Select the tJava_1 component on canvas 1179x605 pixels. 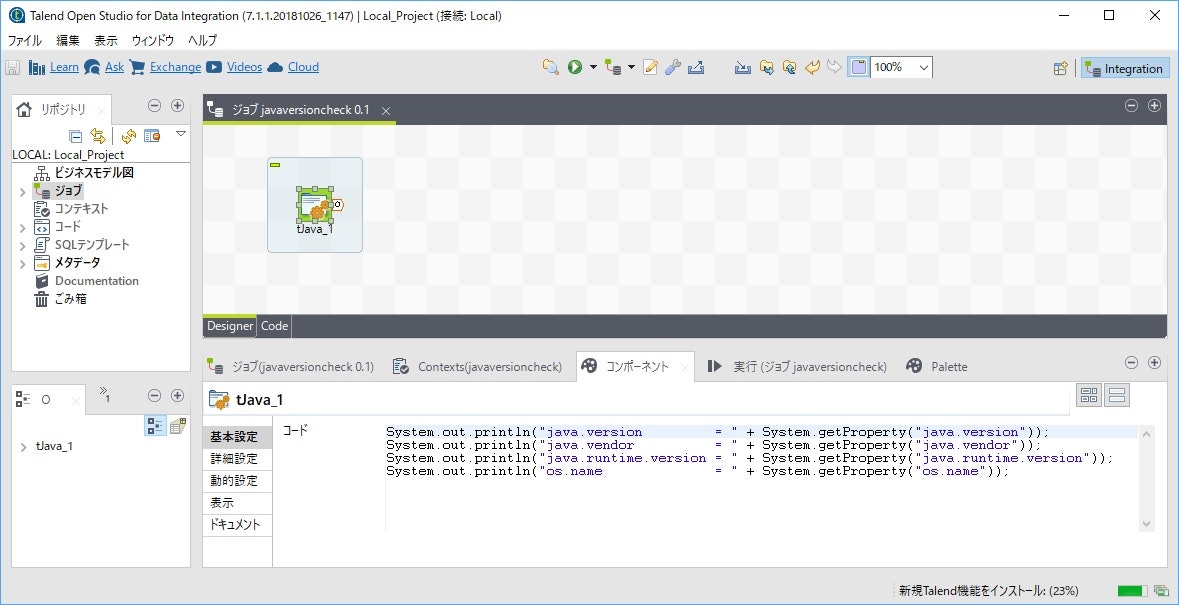(315, 205)
